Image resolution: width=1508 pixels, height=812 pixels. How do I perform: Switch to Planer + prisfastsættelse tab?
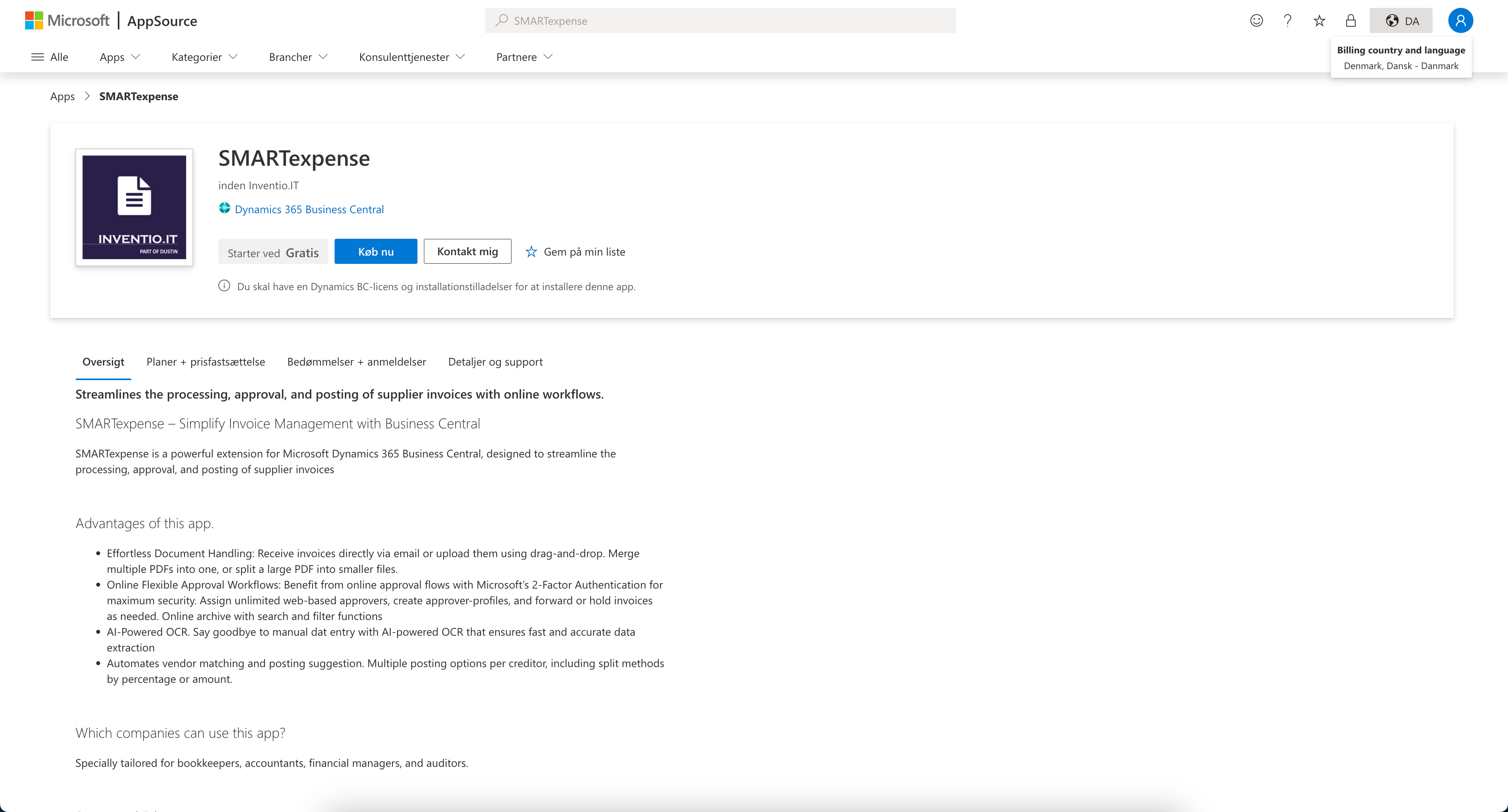[205, 362]
